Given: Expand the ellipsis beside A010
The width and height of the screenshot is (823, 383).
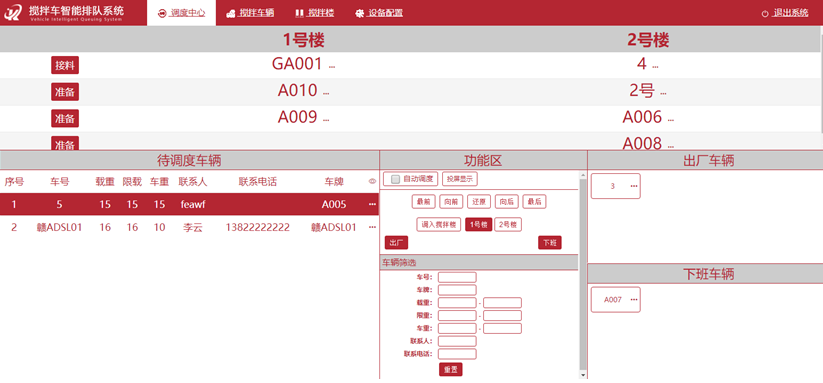Looking at the screenshot, I should [326, 94].
